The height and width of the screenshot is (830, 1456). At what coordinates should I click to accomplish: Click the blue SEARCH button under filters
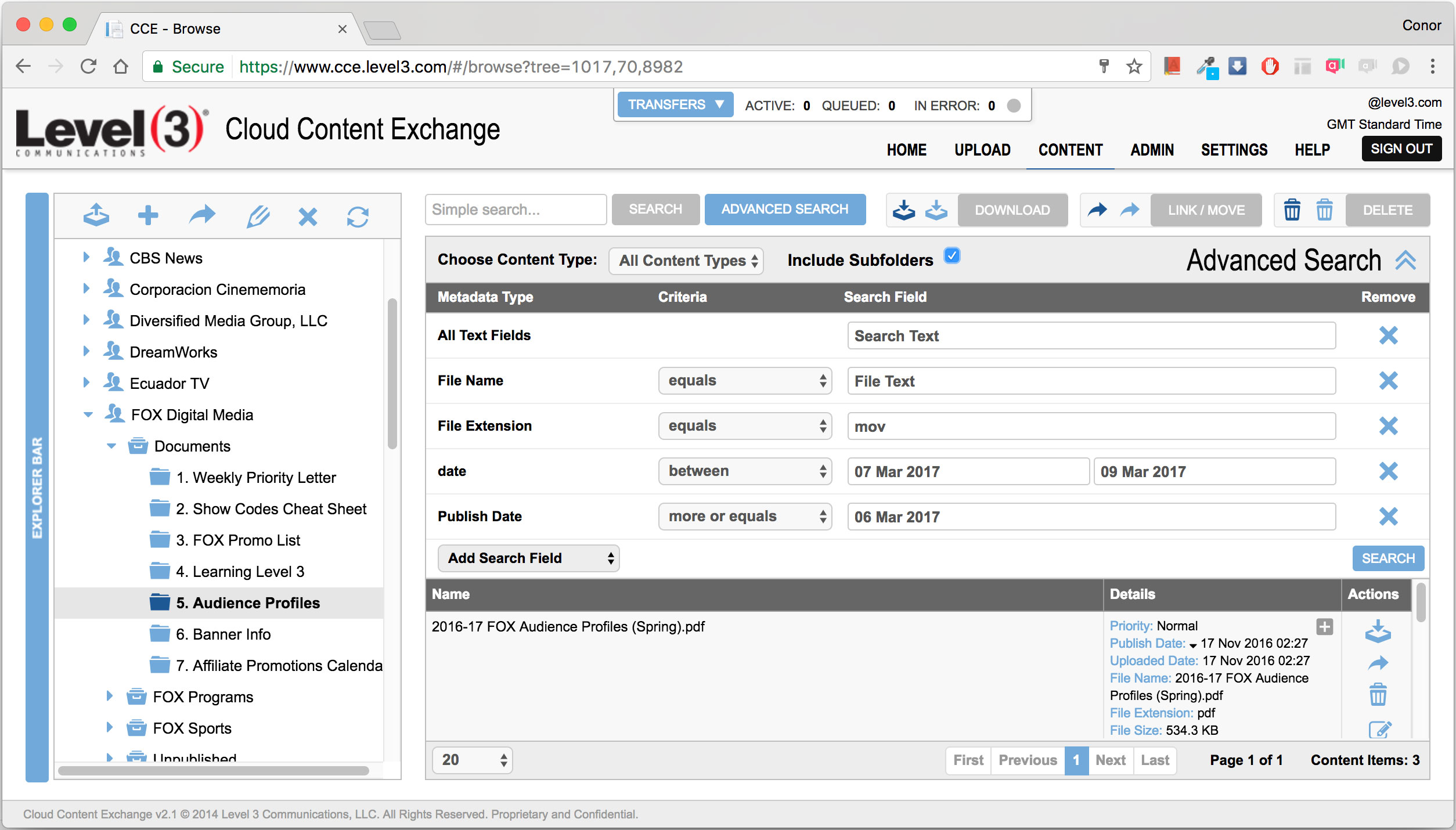1388,558
